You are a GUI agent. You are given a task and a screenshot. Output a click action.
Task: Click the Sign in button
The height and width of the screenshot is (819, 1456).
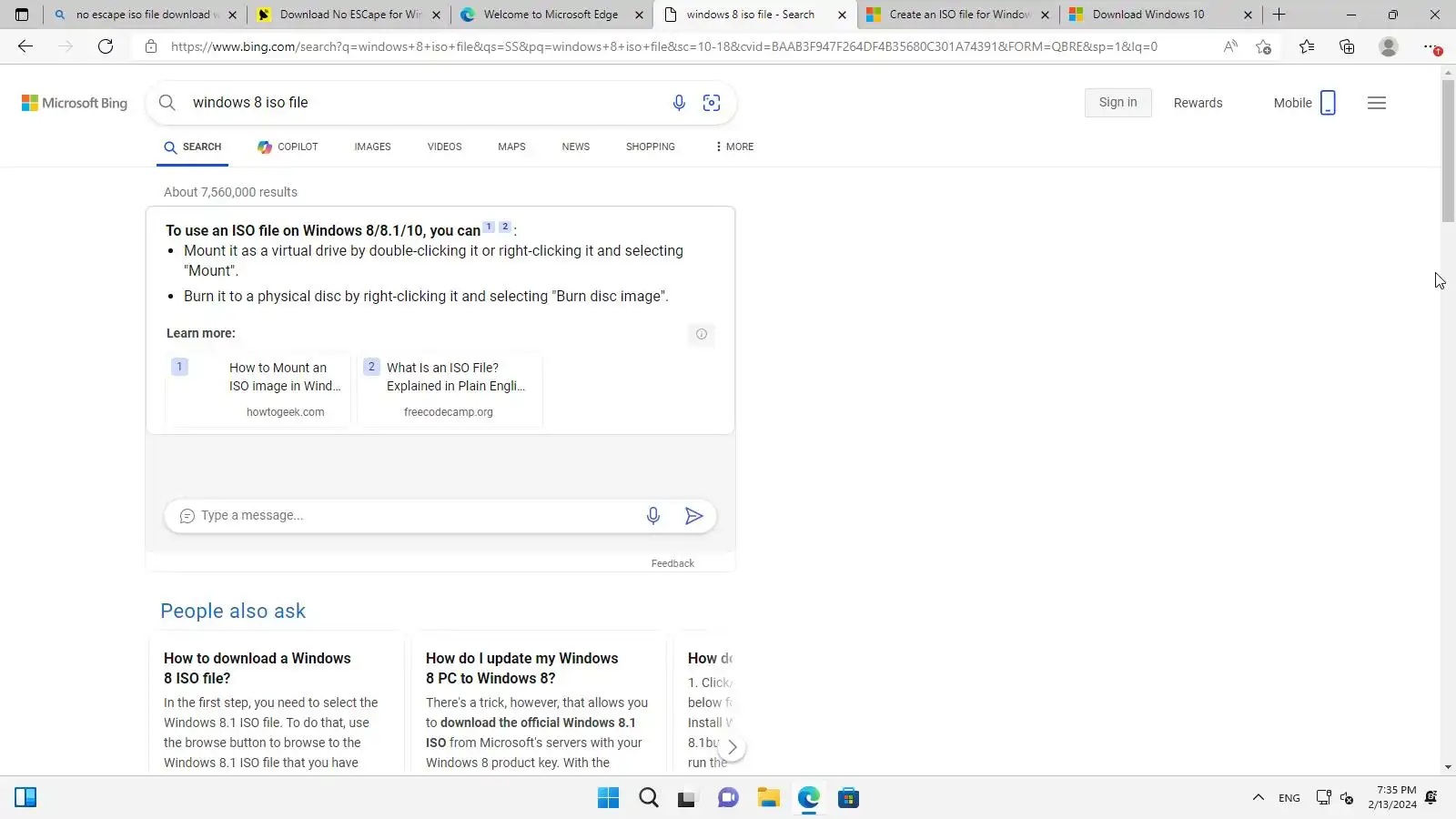(1118, 103)
